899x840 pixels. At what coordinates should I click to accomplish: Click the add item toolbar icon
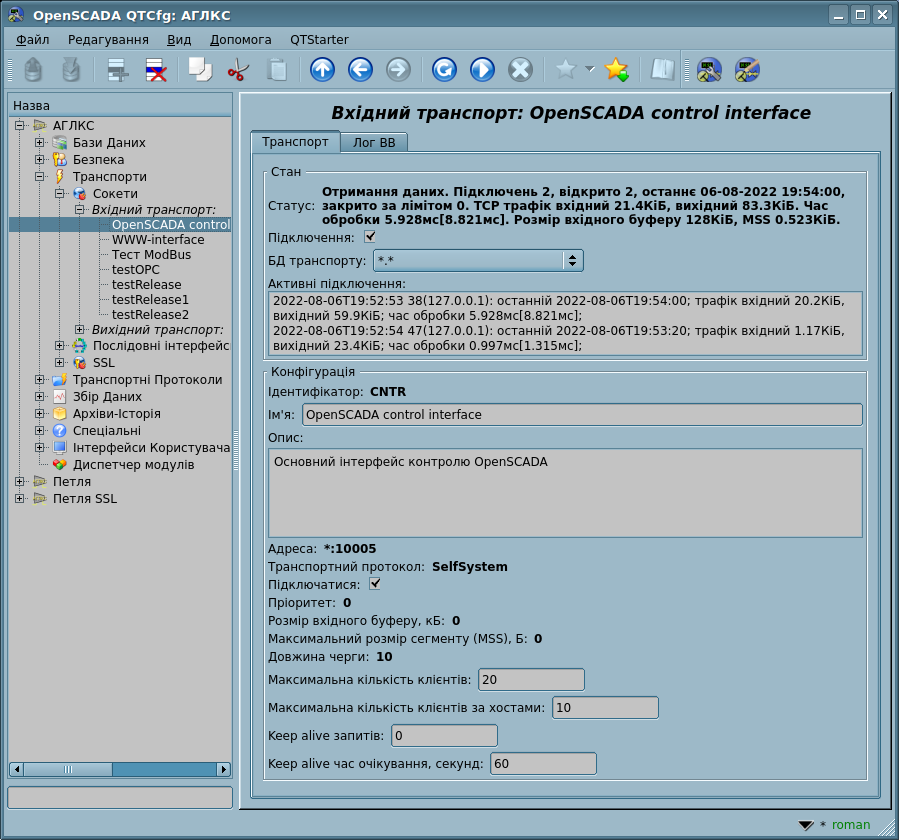point(118,70)
